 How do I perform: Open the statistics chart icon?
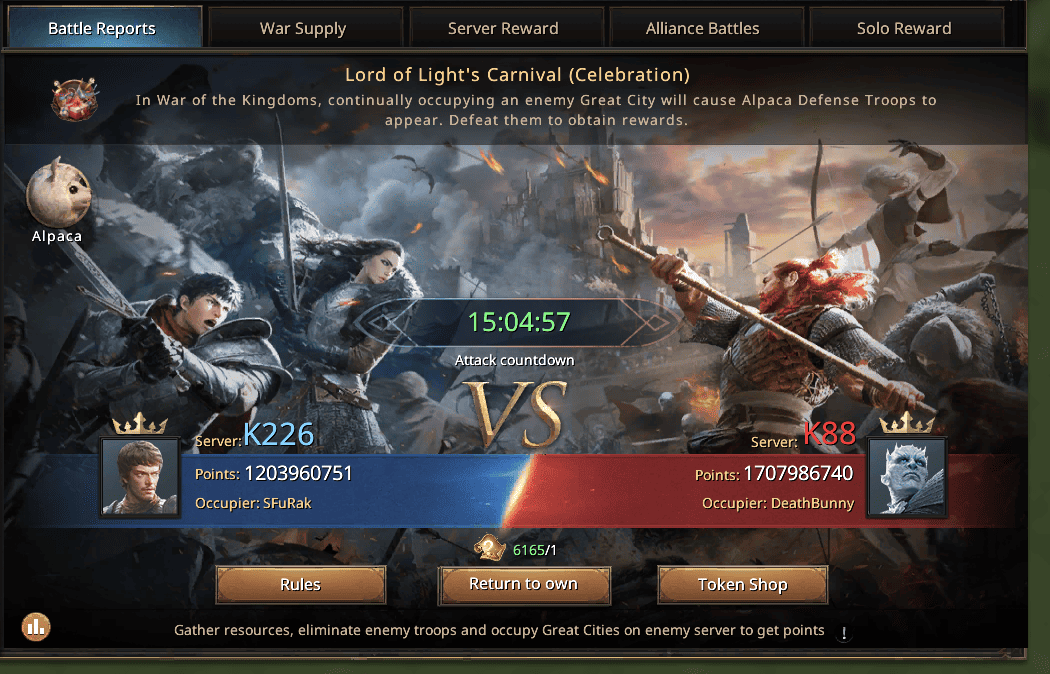click(36, 627)
